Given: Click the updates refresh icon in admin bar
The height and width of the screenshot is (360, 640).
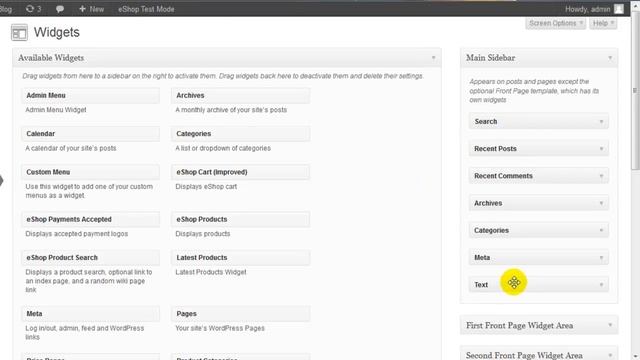Looking at the screenshot, I should point(30,9).
